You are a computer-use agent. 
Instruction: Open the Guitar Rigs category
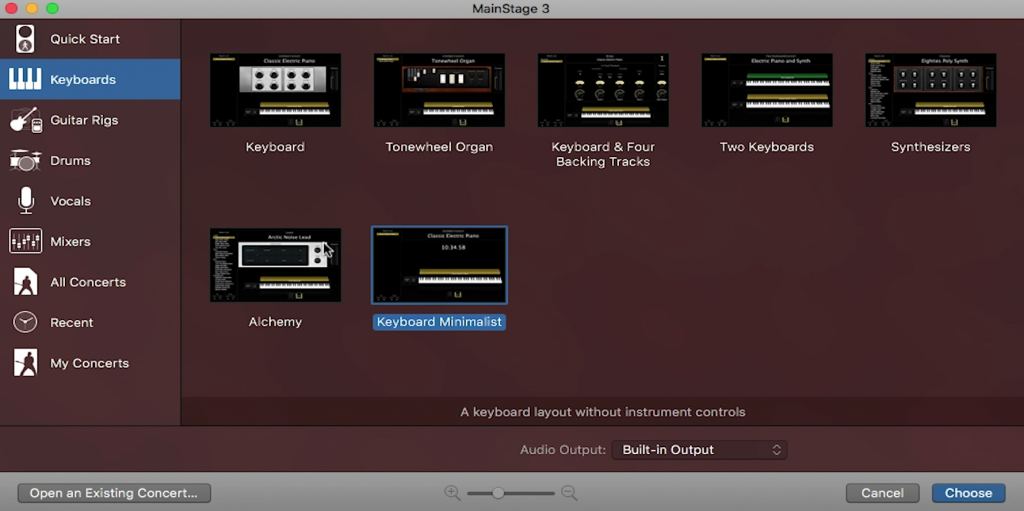click(x=84, y=120)
